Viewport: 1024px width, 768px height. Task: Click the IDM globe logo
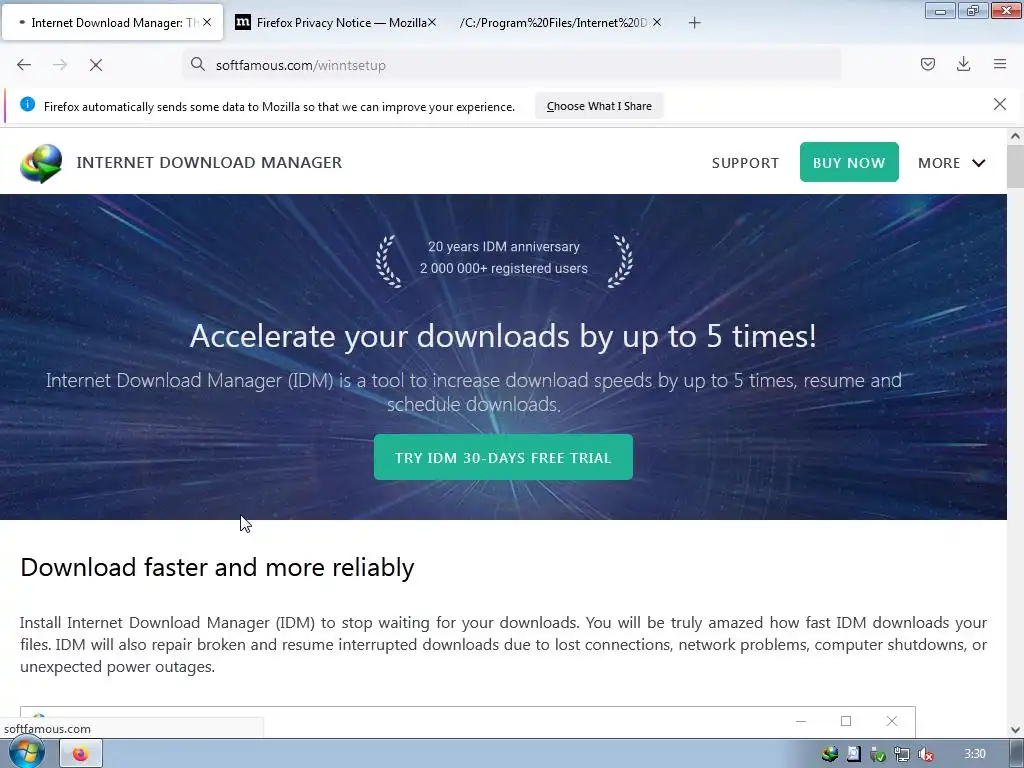(41, 163)
